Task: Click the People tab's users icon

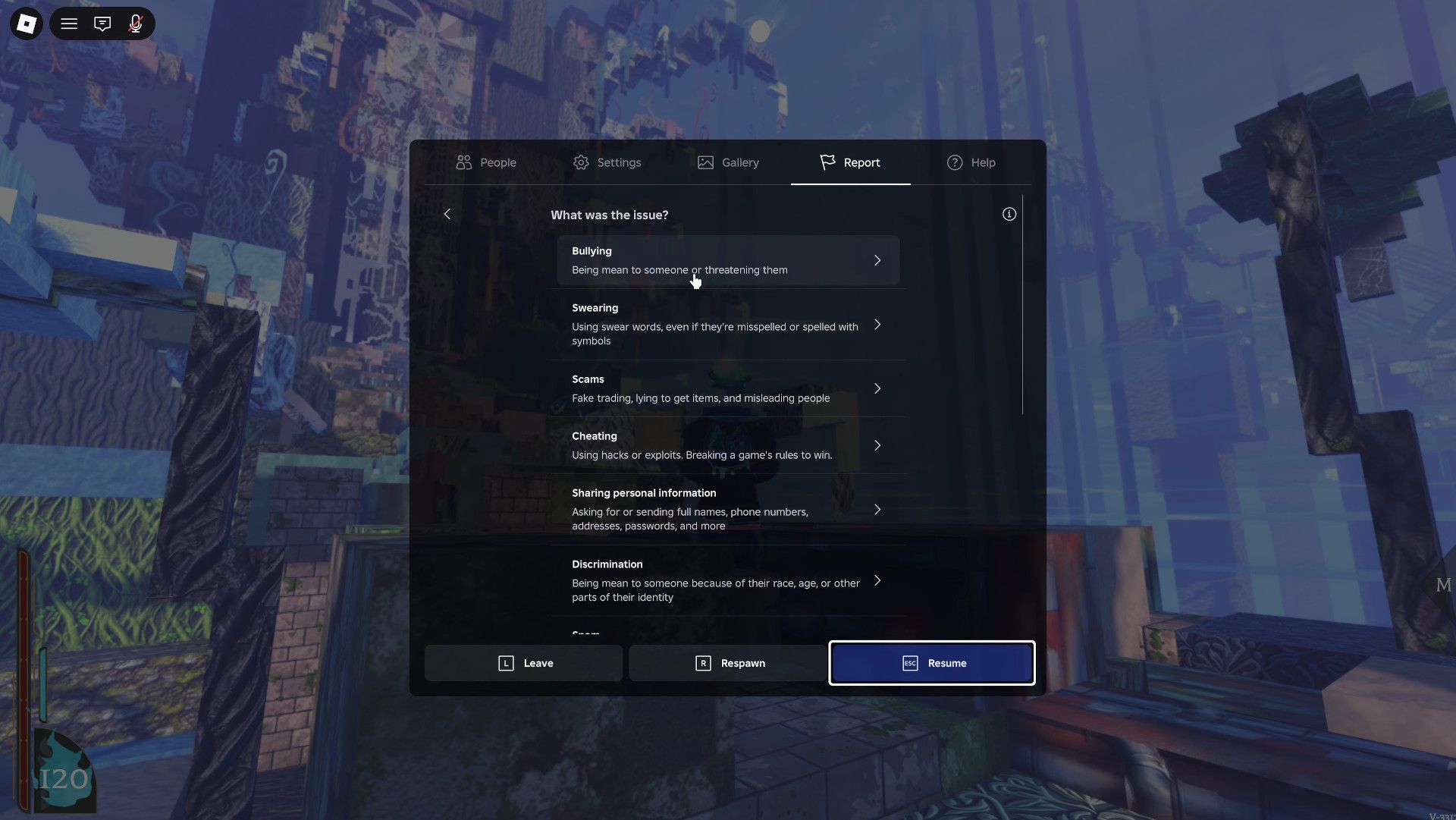Action: (x=464, y=162)
